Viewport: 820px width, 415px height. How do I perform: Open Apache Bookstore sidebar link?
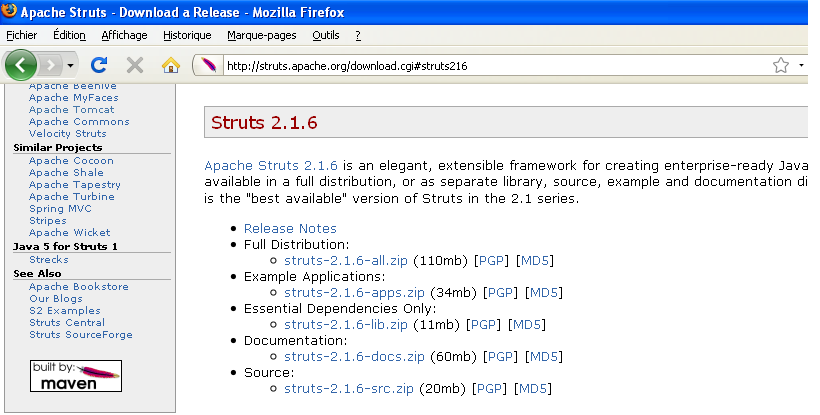coord(79,287)
